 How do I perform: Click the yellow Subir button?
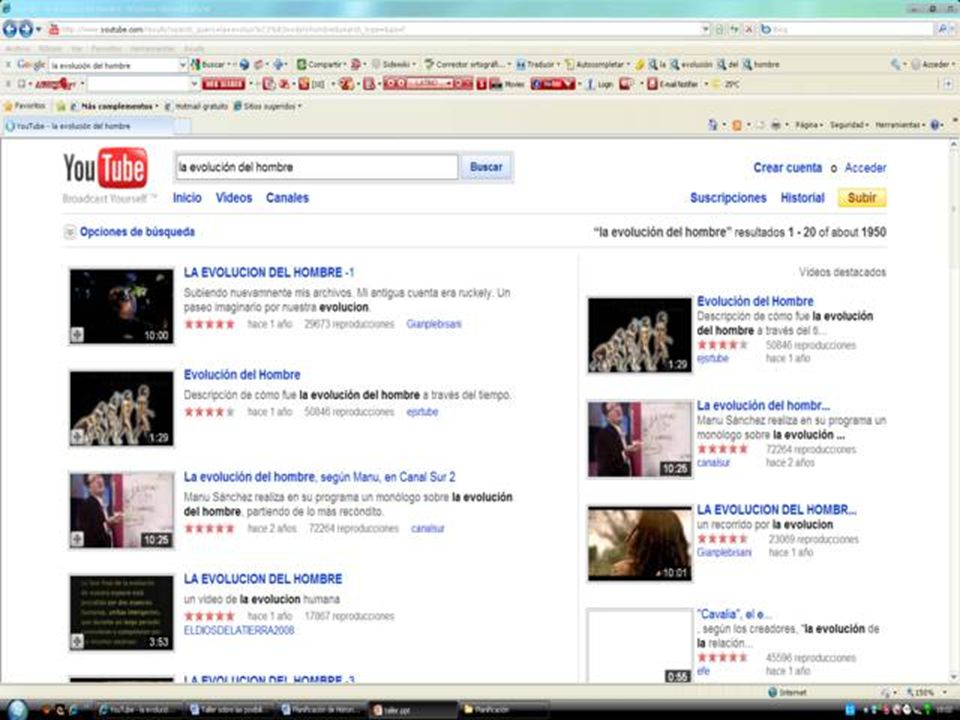click(x=862, y=198)
